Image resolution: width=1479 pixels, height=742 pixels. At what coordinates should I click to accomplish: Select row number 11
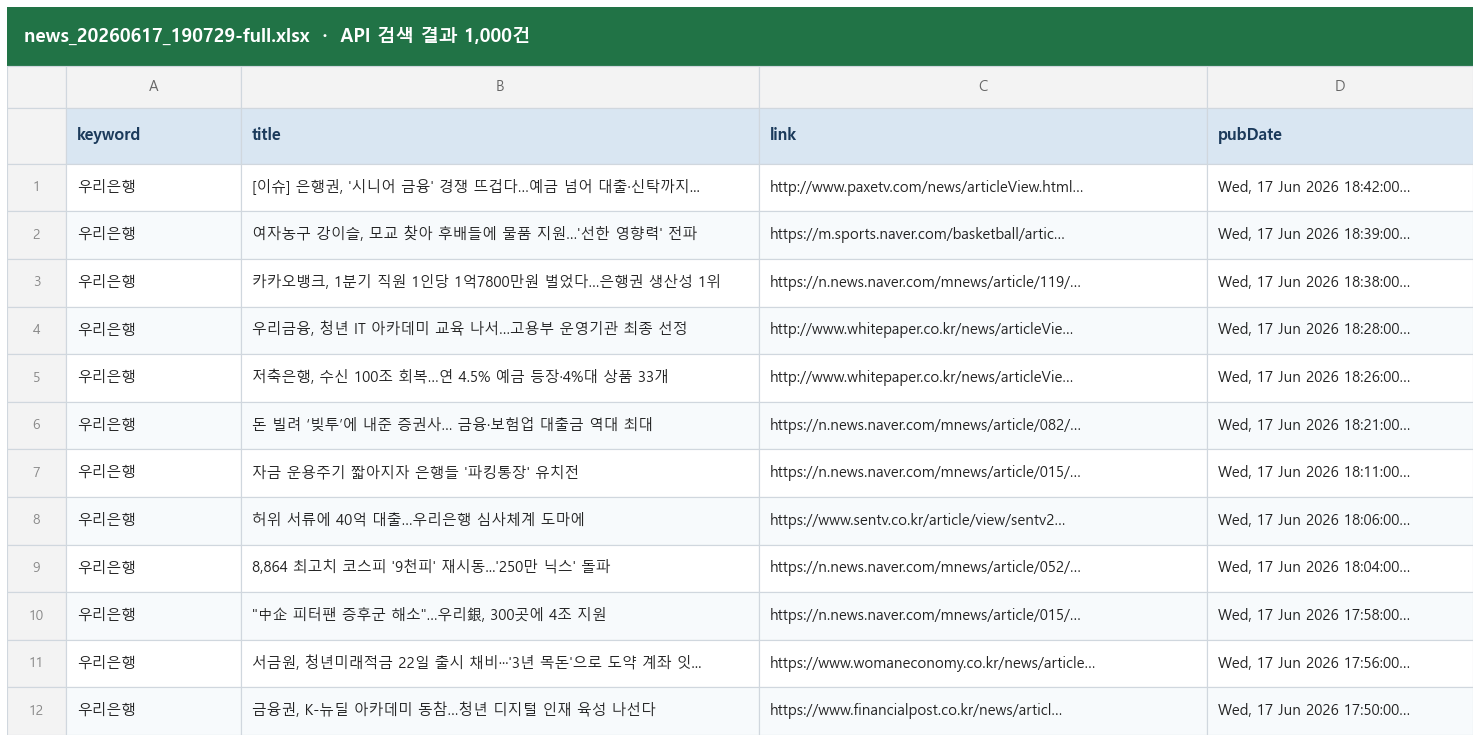(37, 663)
